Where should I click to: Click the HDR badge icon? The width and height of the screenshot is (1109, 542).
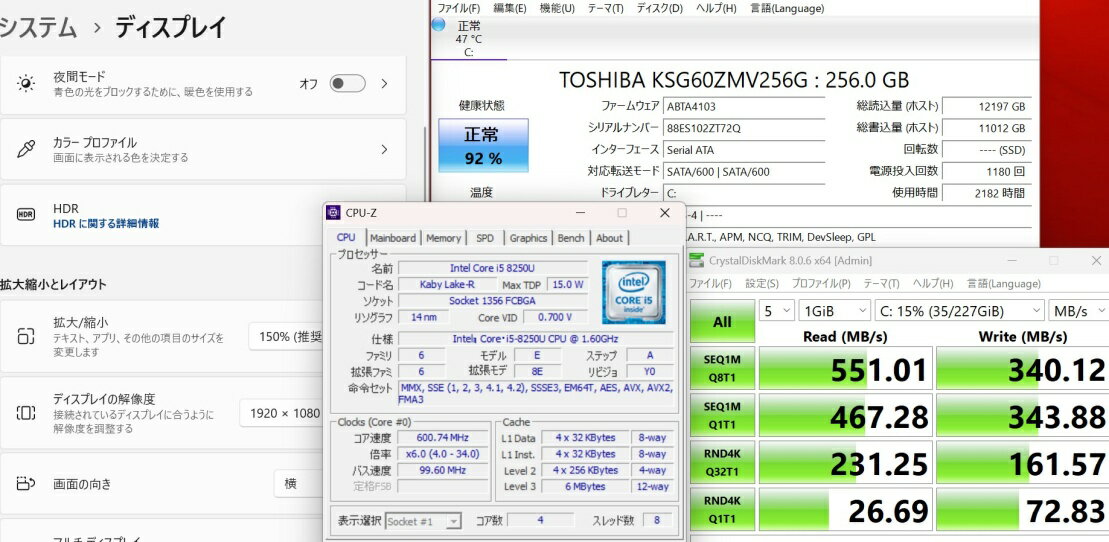(26, 215)
